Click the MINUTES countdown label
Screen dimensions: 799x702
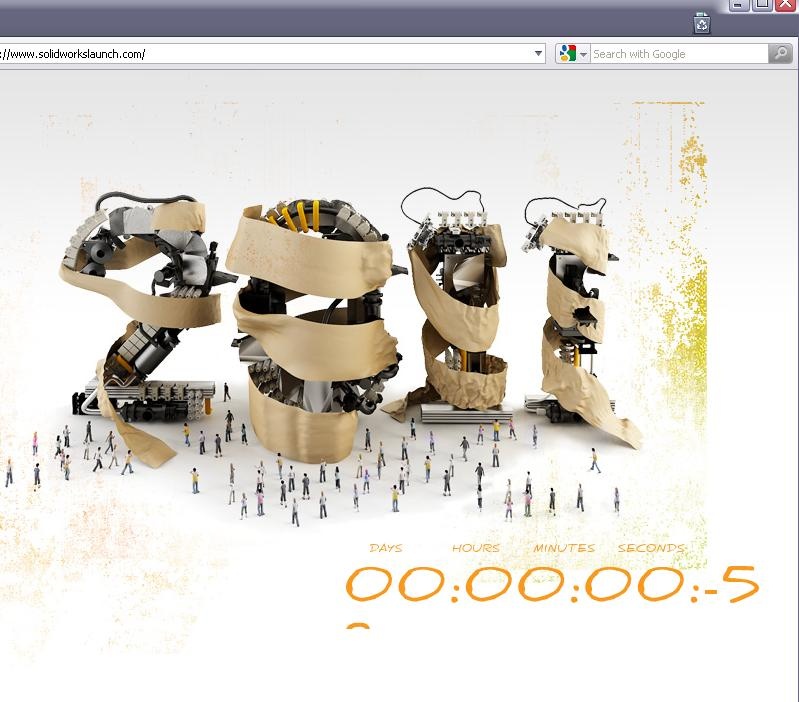click(x=564, y=548)
